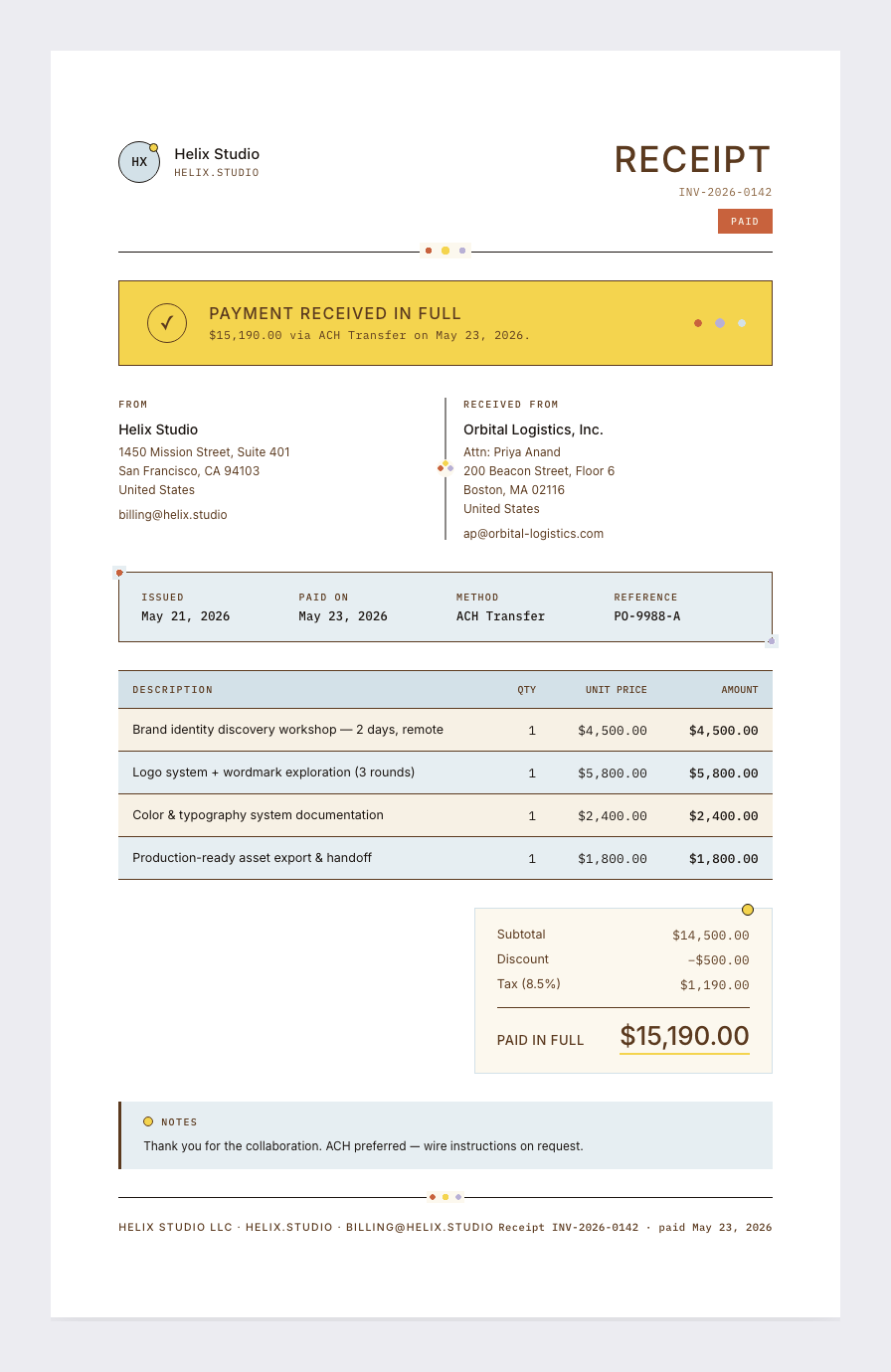891x1372 pixels.
Task: Select Orbital Logistics, Inc. name
Action: point(533,429)
